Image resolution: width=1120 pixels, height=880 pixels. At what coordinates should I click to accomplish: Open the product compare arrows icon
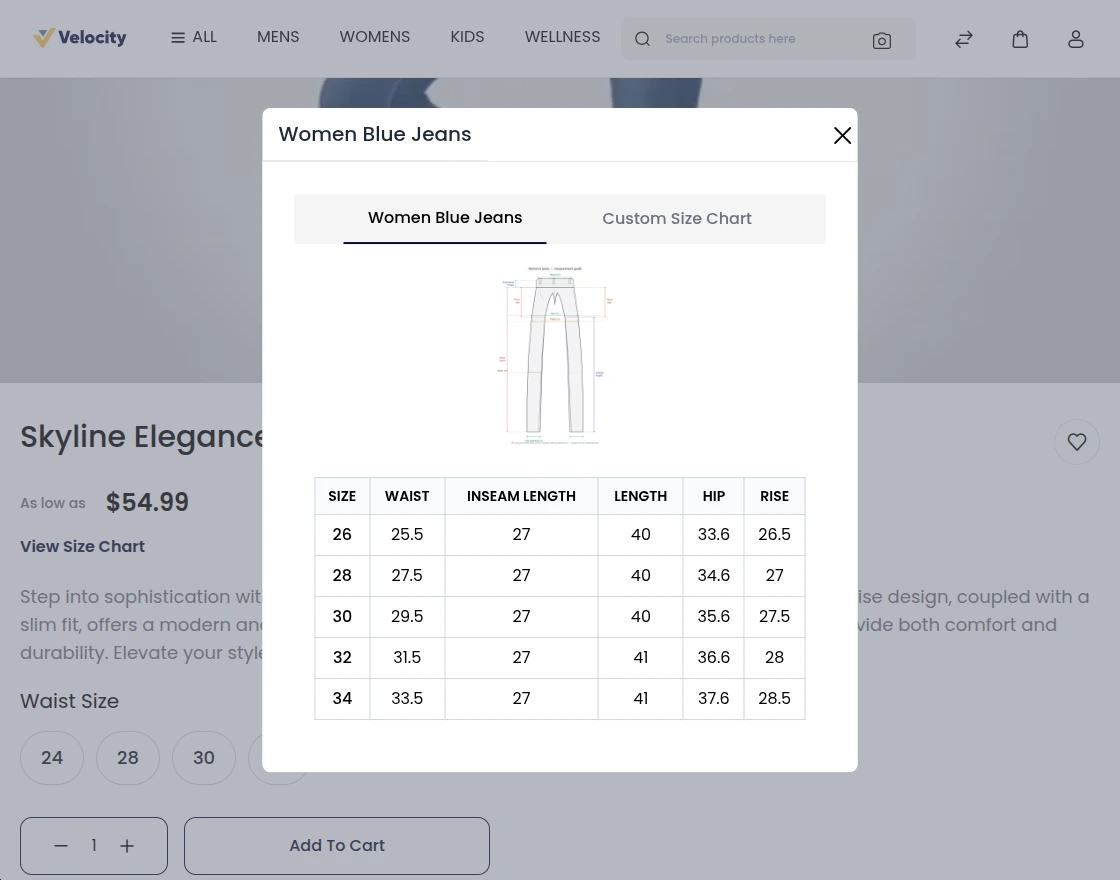(963, 39)
